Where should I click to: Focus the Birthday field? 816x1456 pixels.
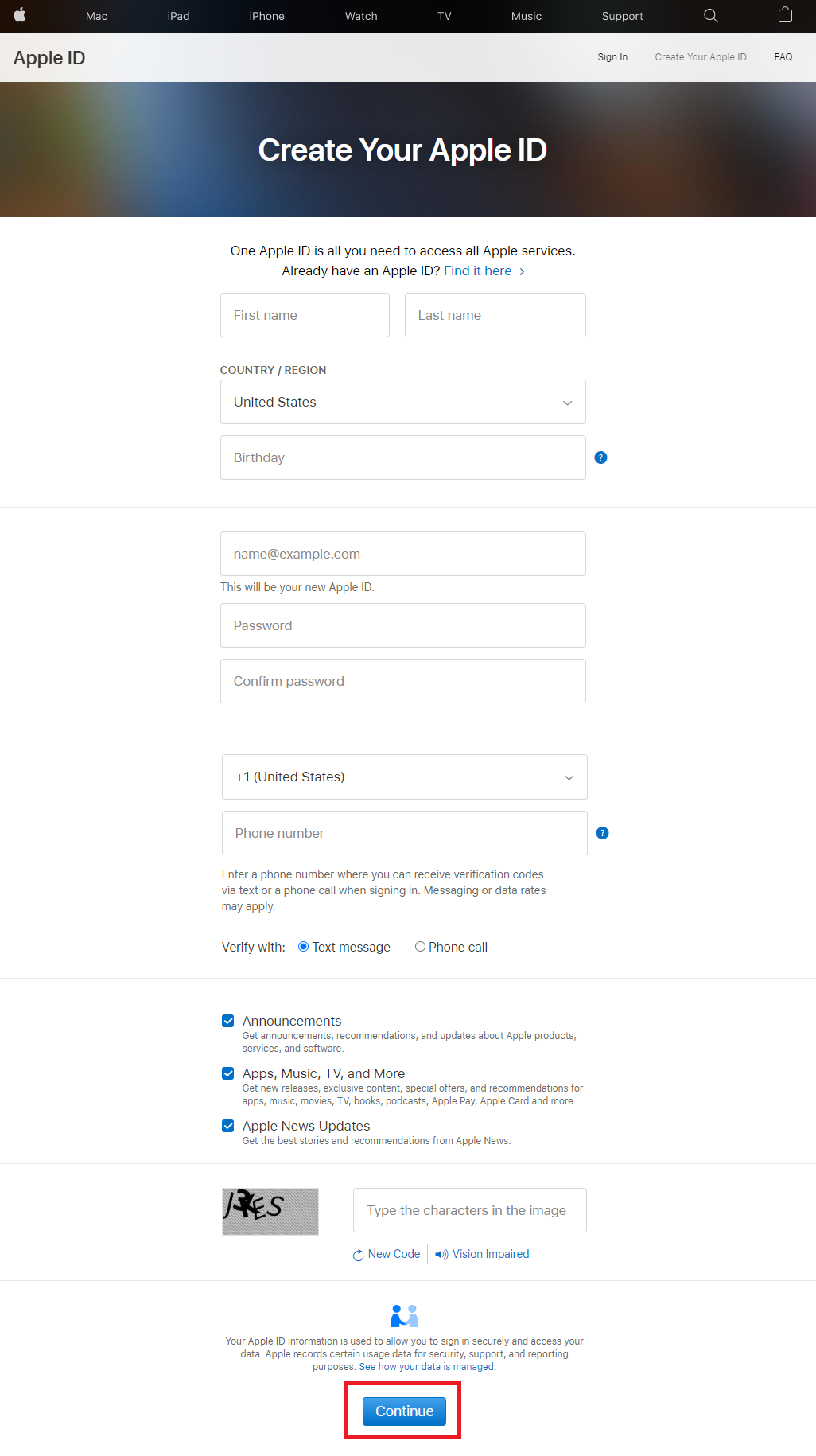coord(403,457)
